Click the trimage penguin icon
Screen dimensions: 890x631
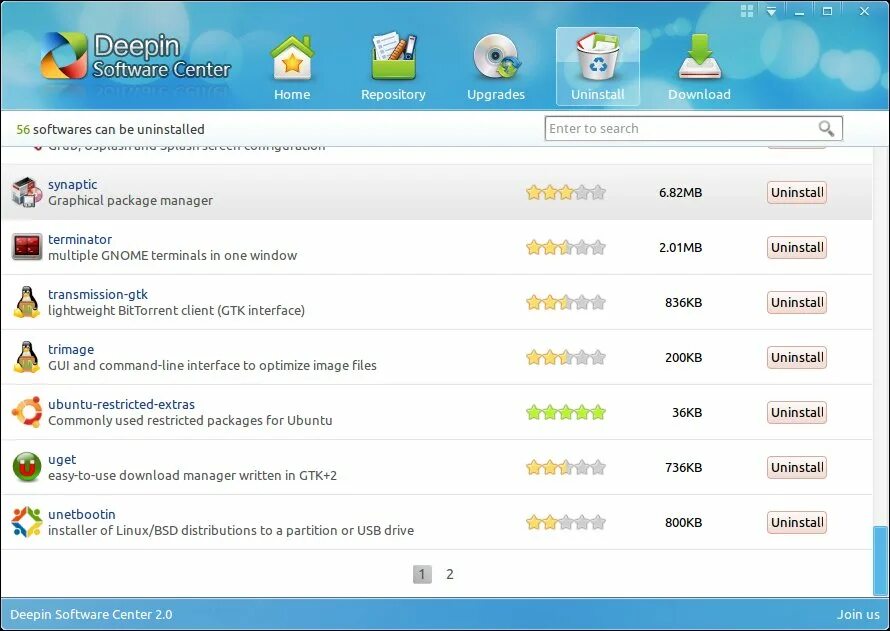(x=27, y=357)
